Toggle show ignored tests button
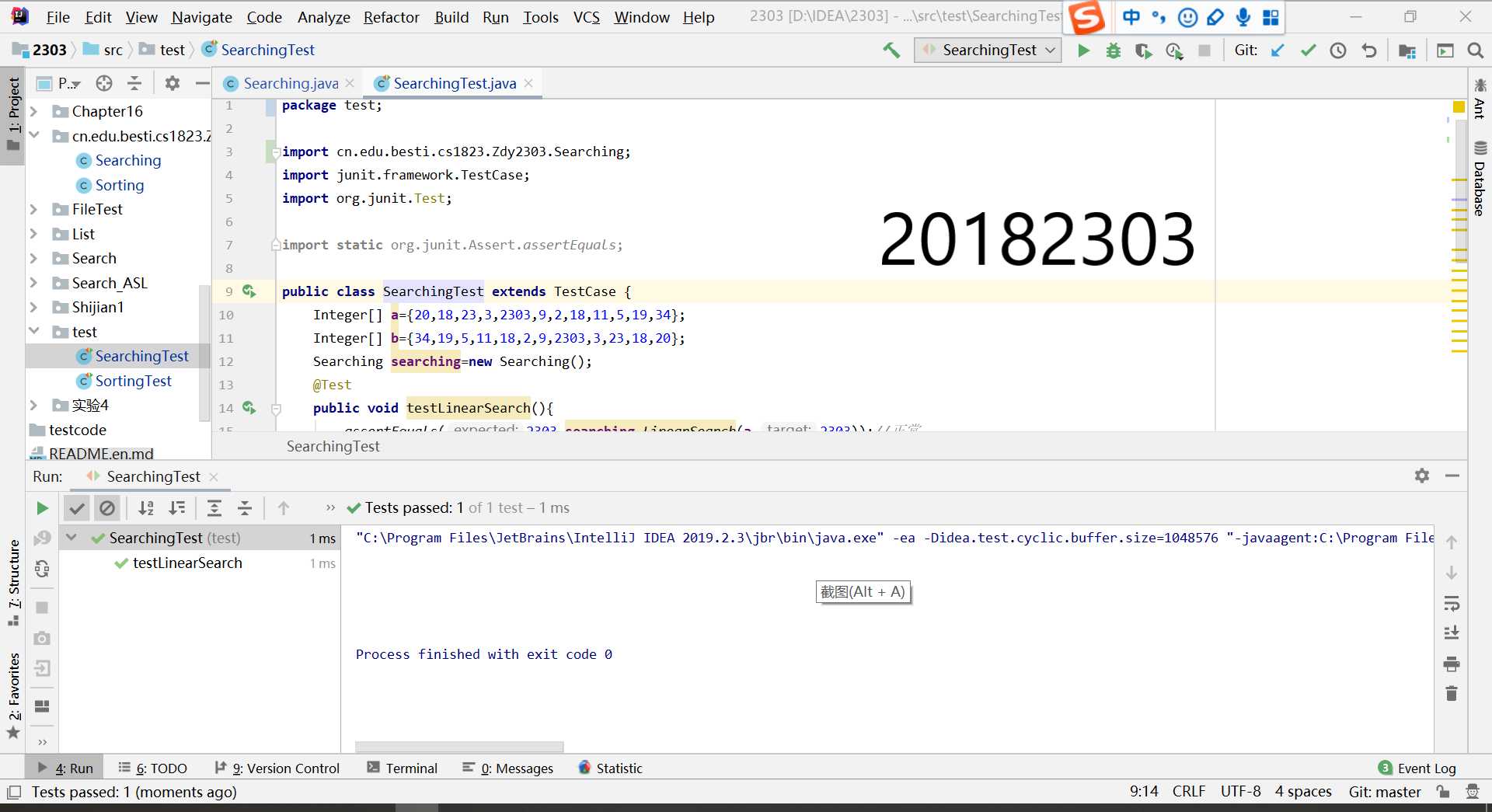The height and width of the screenshot is (812, 1492). tap(107, 508)
